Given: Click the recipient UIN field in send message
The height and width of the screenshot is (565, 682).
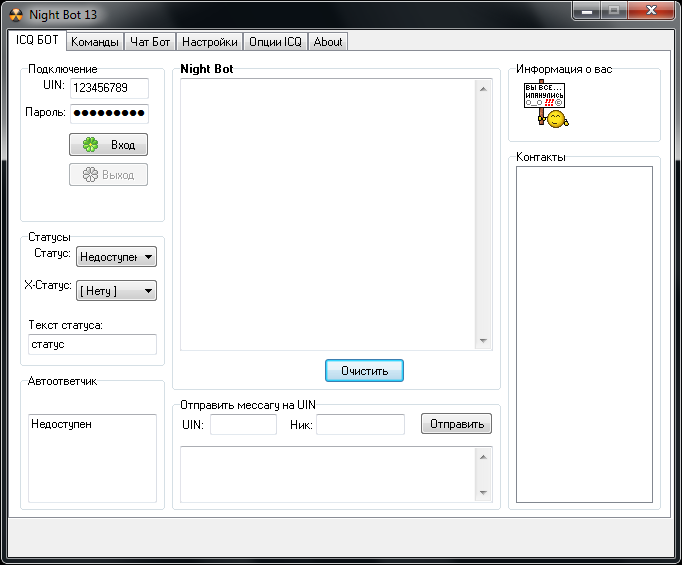Looking at the screenshot, I should pyautogui.click(x=244, y=424).
